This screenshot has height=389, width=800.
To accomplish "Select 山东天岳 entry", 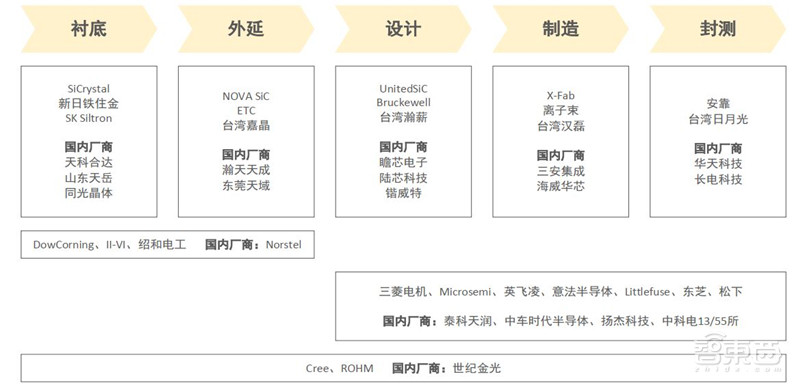I will (89, 178).
